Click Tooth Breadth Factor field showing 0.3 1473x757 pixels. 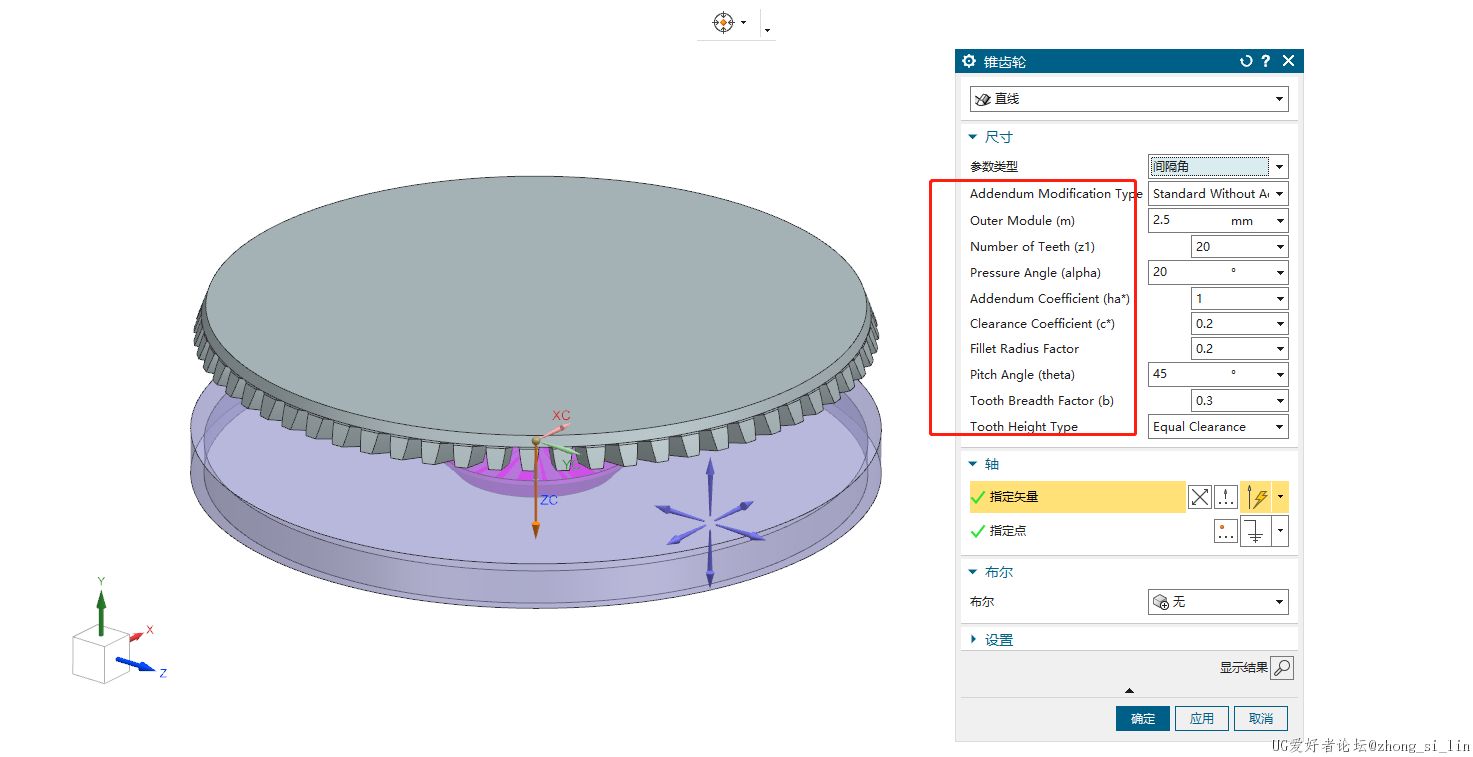pos(1231,400)
